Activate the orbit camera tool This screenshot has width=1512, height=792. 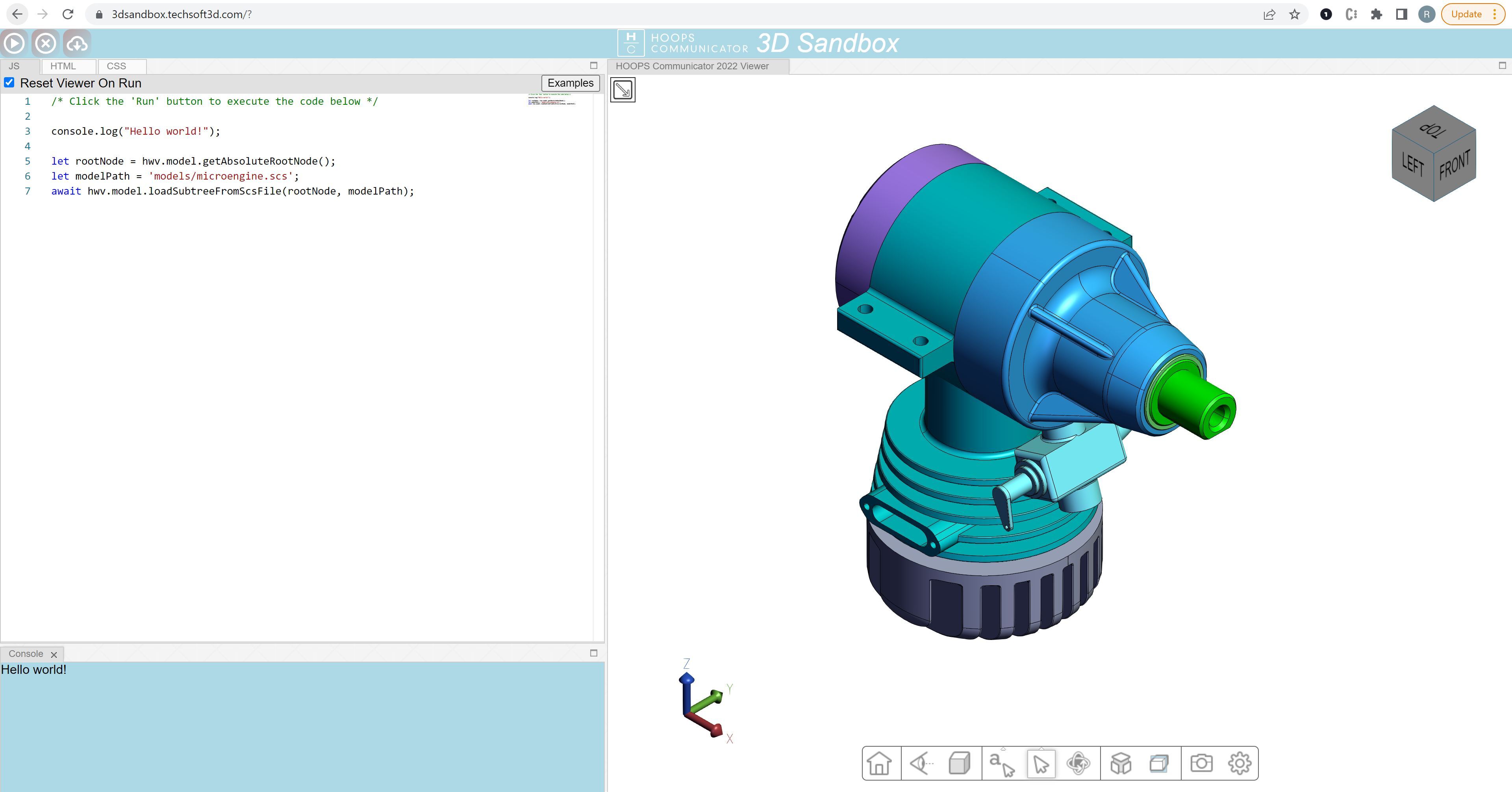pyautogui.click(x=1078, y=763)
